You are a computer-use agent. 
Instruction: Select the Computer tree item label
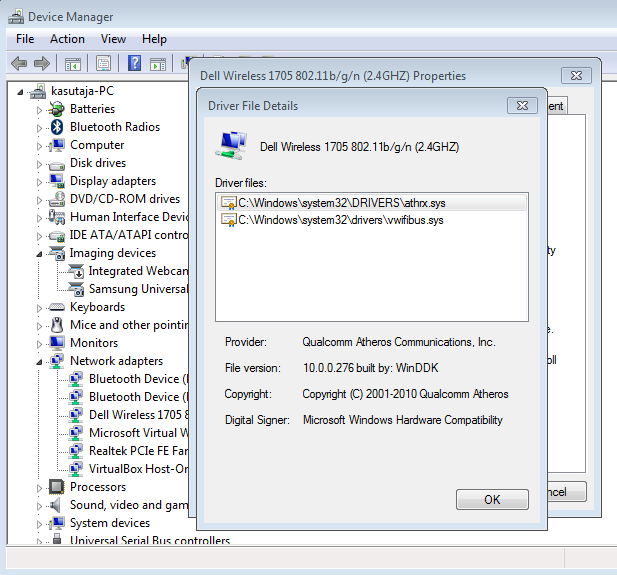(x=97, y=145)
